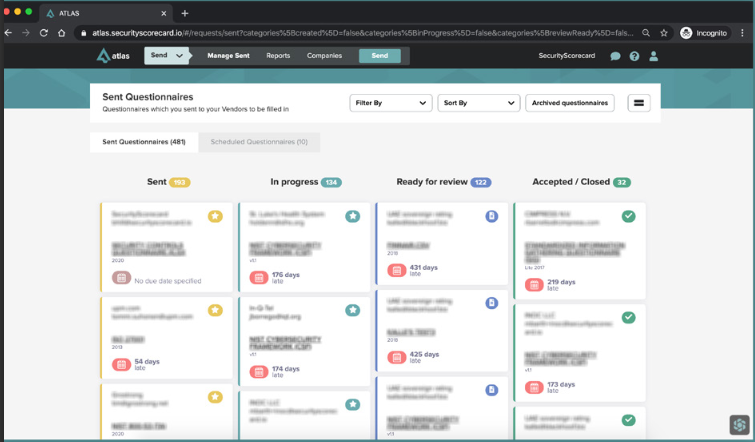Open the help question mark icon
Viewport: 755px width, 442px height.
point(634,56)
